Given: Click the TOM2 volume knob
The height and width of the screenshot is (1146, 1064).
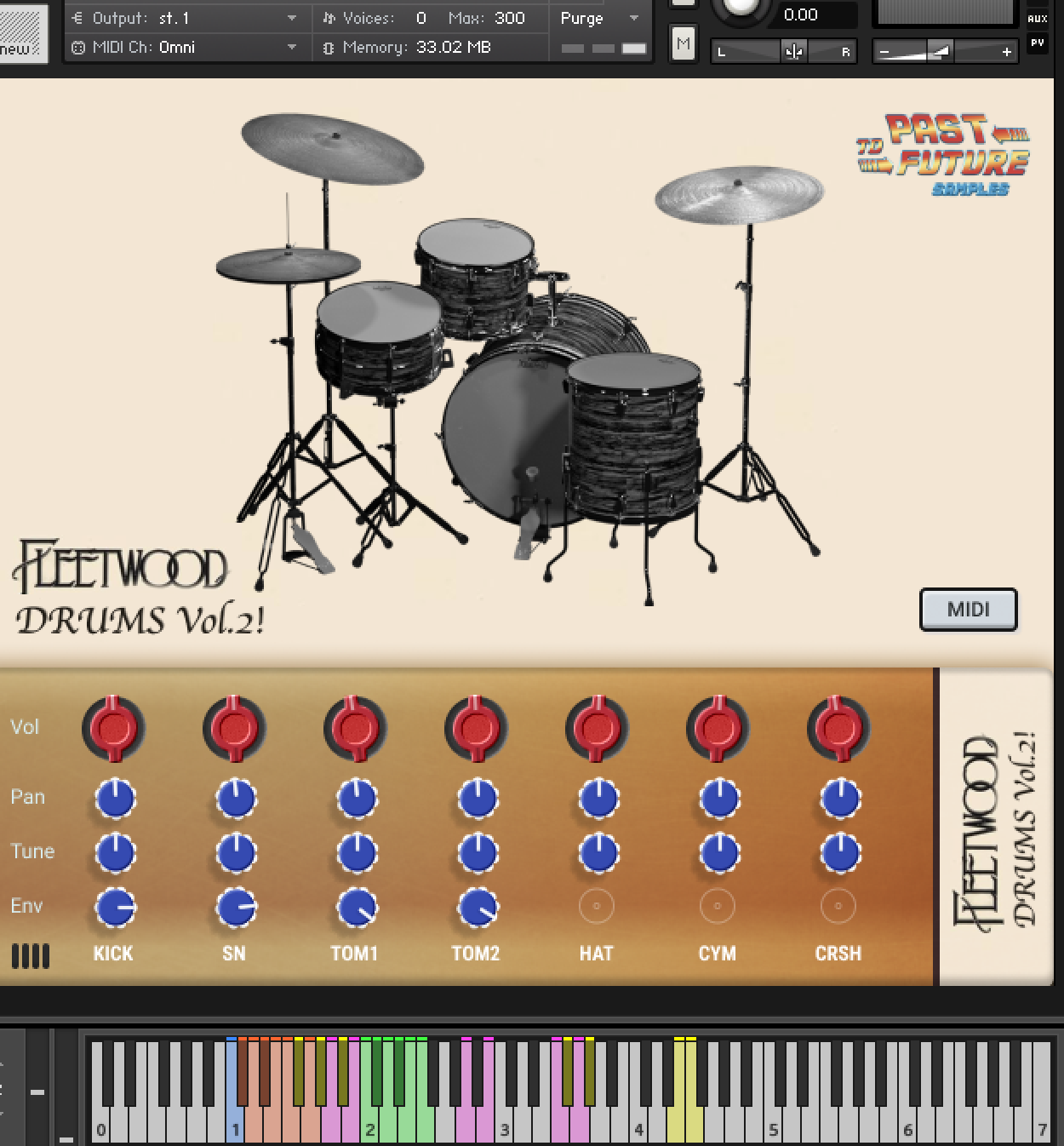Looking at the screenshot, I should click(476, 729).
